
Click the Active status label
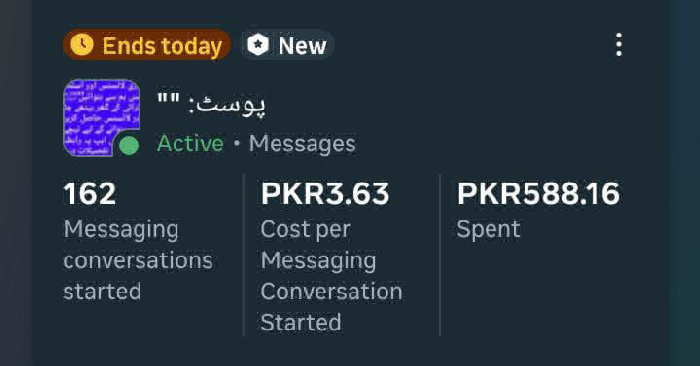click(x=190, y=144)
